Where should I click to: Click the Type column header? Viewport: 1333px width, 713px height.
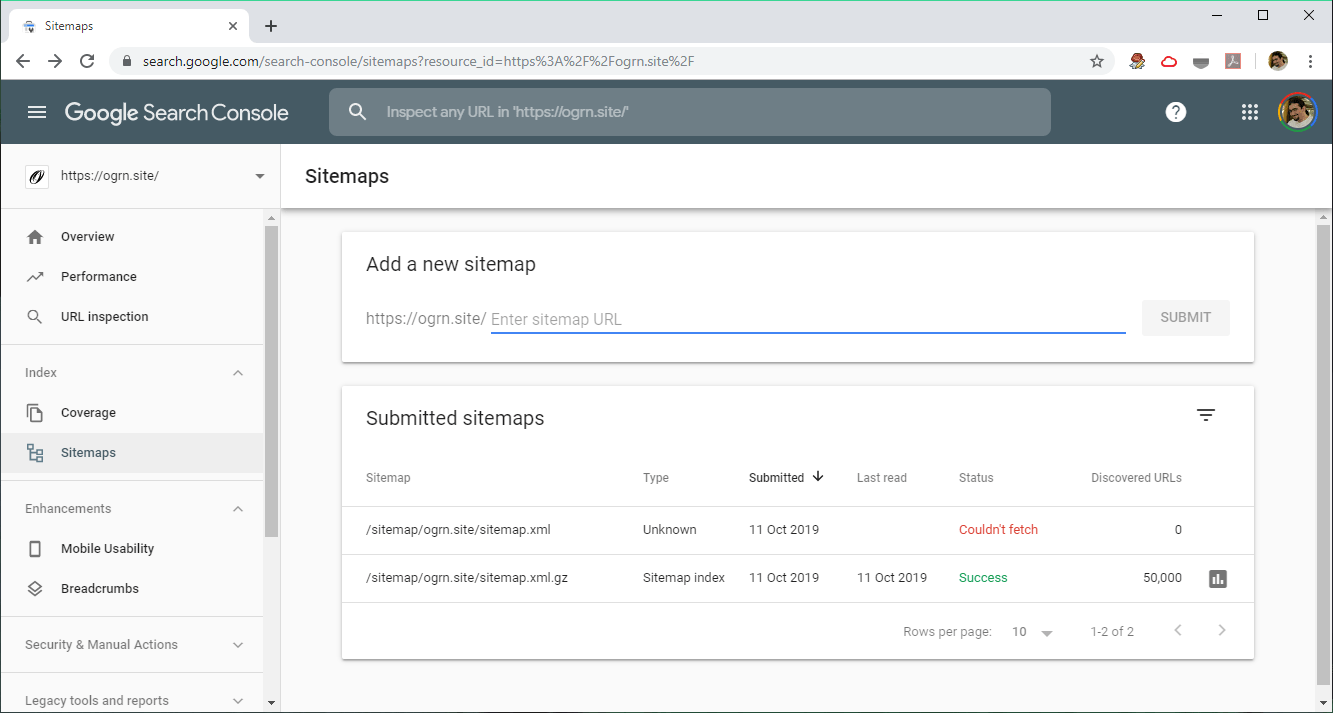pyautogui.click(x=656, y=478)
